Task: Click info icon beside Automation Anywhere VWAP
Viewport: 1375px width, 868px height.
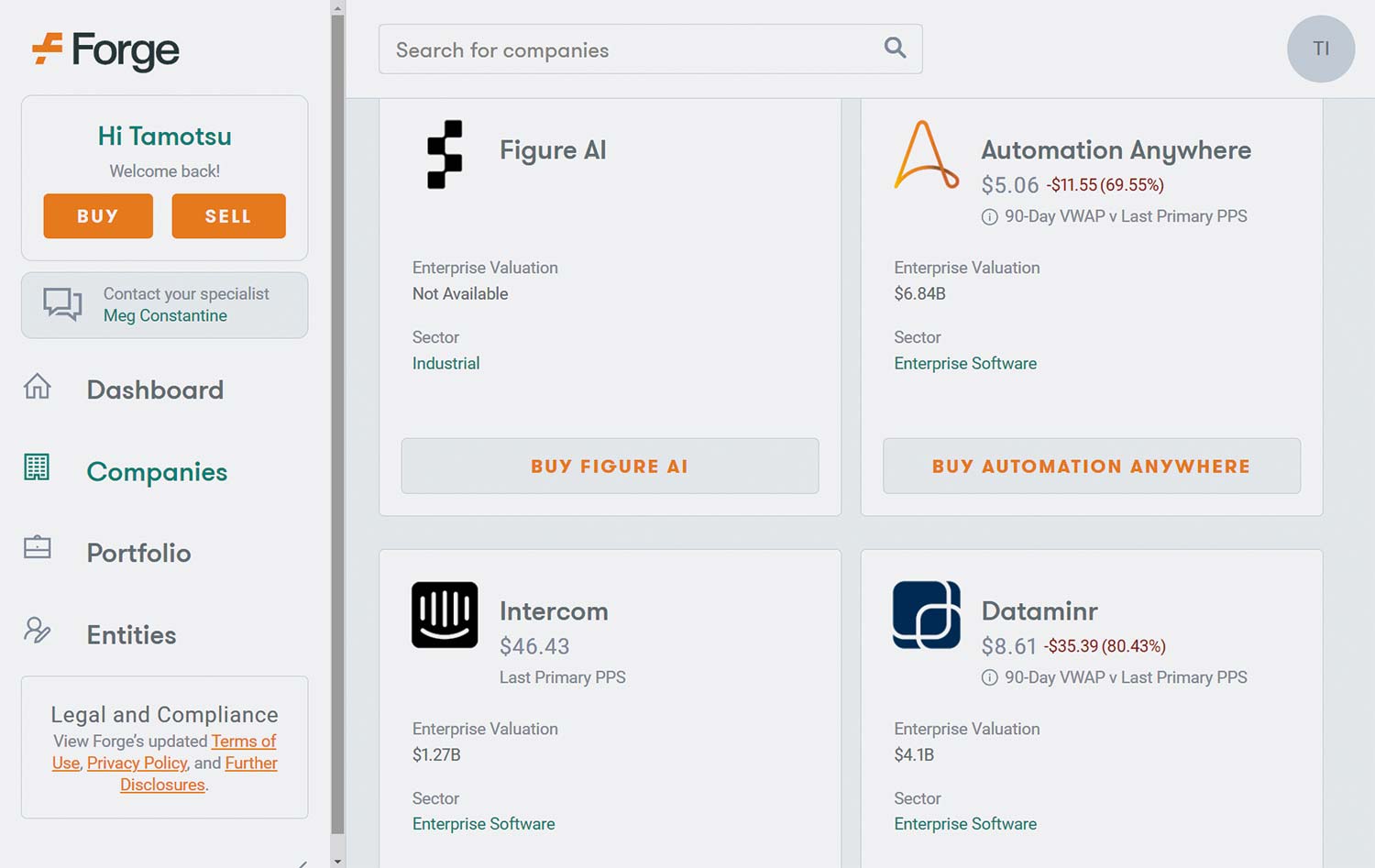Action: click(x=990, y=217)
